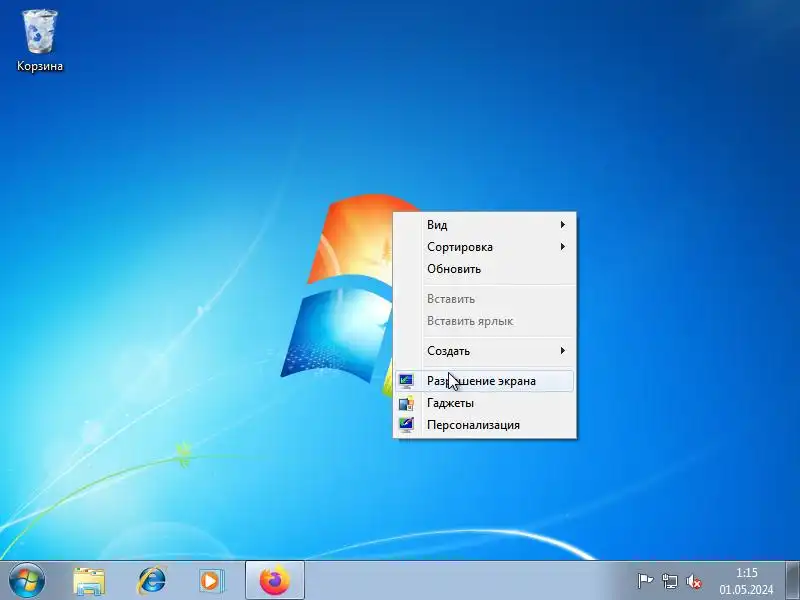Open the Создать submenu

point(485,351)
